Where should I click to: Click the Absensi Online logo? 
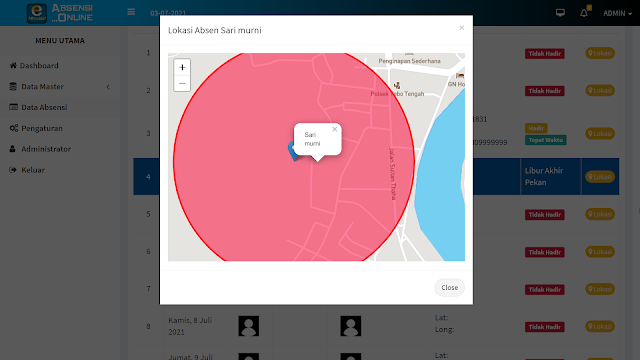60,13
